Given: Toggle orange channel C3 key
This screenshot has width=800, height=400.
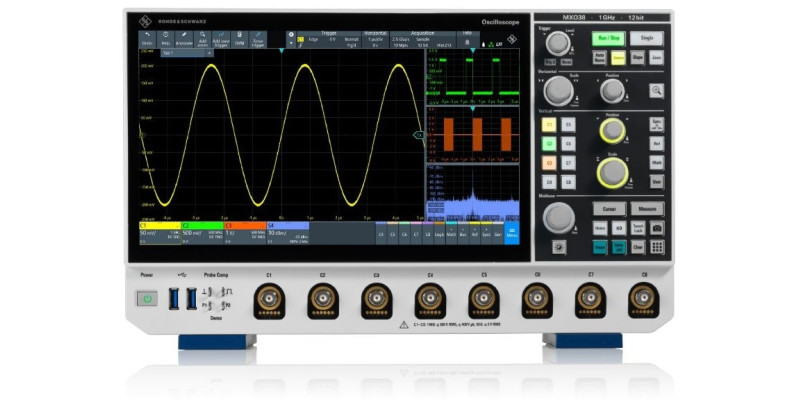Looking at the screenshot, I should [548, 163].
